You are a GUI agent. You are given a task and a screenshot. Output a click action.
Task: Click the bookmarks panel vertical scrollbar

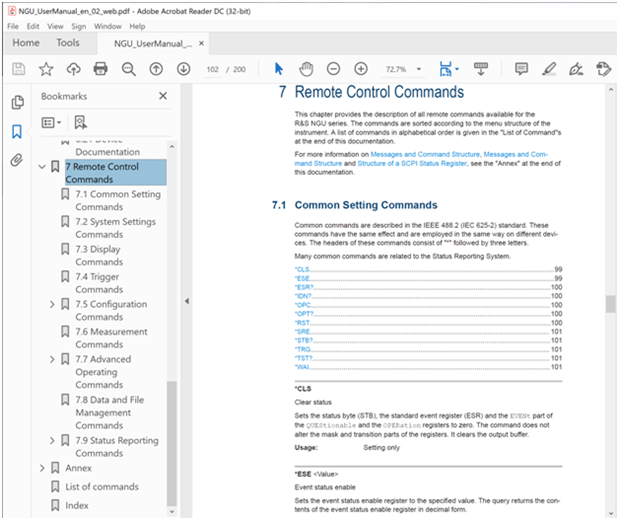click(x=171, y=440)
